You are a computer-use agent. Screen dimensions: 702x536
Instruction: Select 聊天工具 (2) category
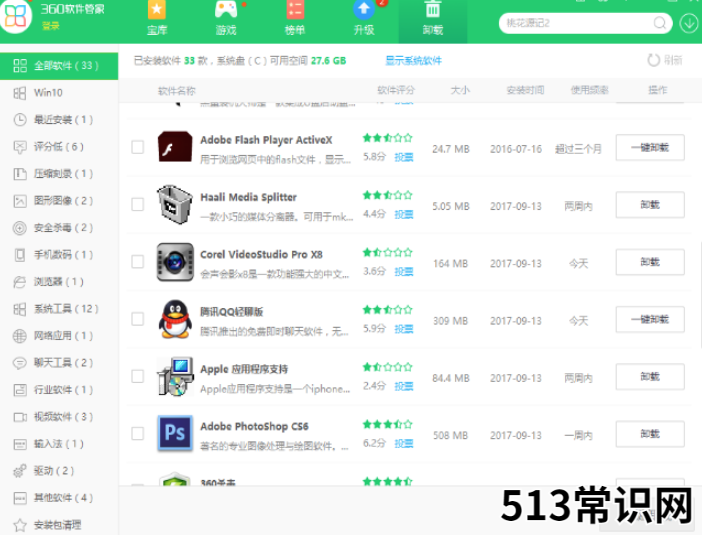59,363
